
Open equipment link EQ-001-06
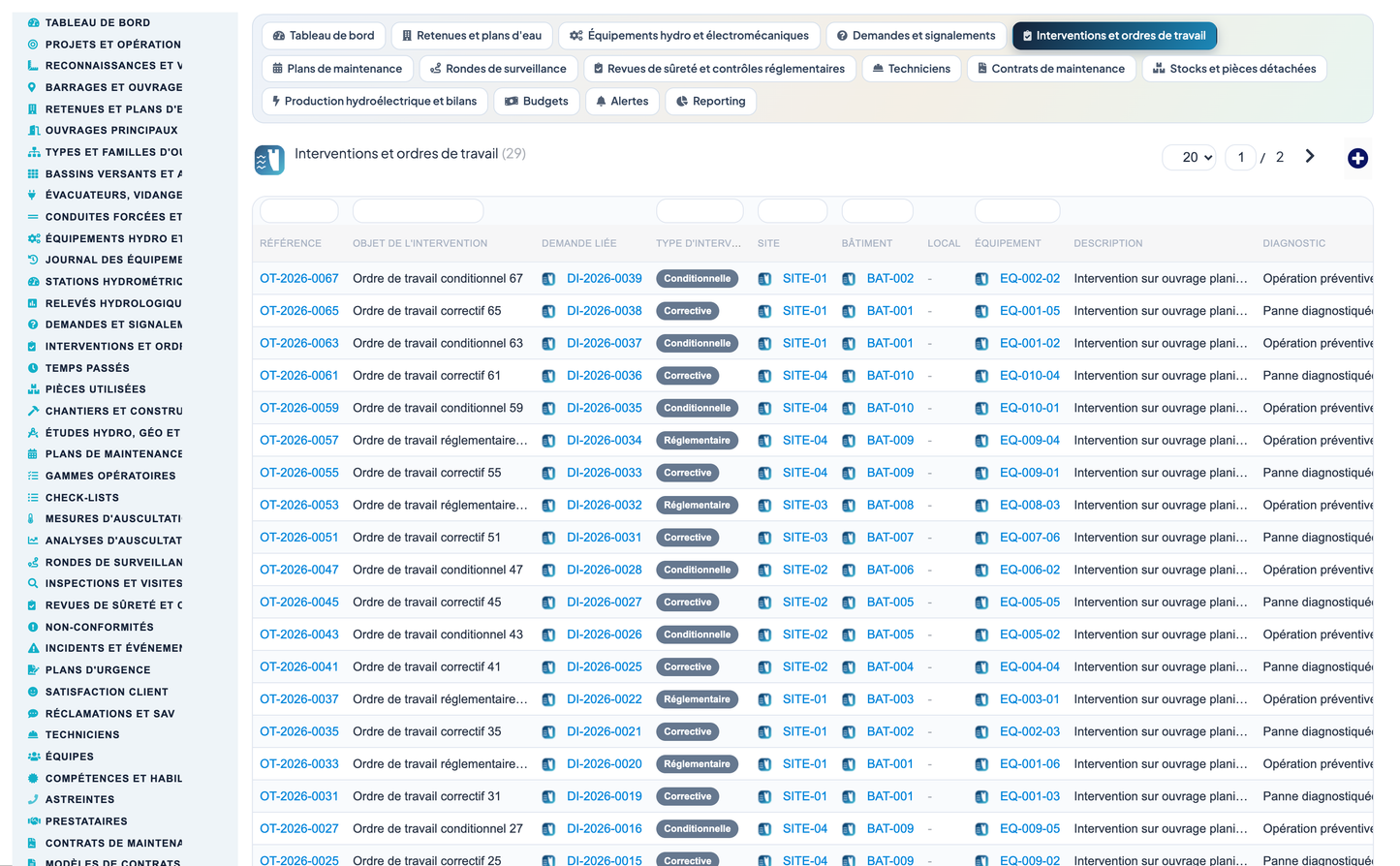[1030, 763]
